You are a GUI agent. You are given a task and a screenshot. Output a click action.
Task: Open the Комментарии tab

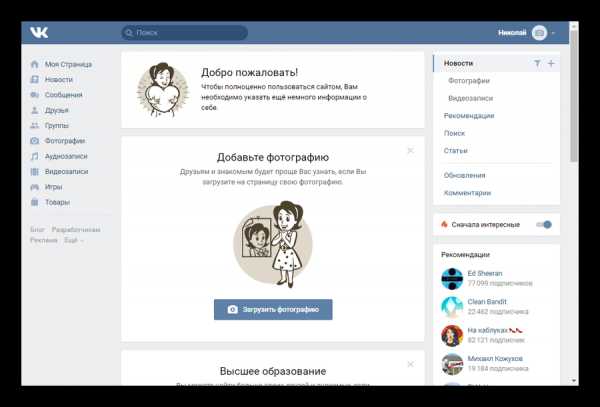pyautogui.click(x=467, y=193)
